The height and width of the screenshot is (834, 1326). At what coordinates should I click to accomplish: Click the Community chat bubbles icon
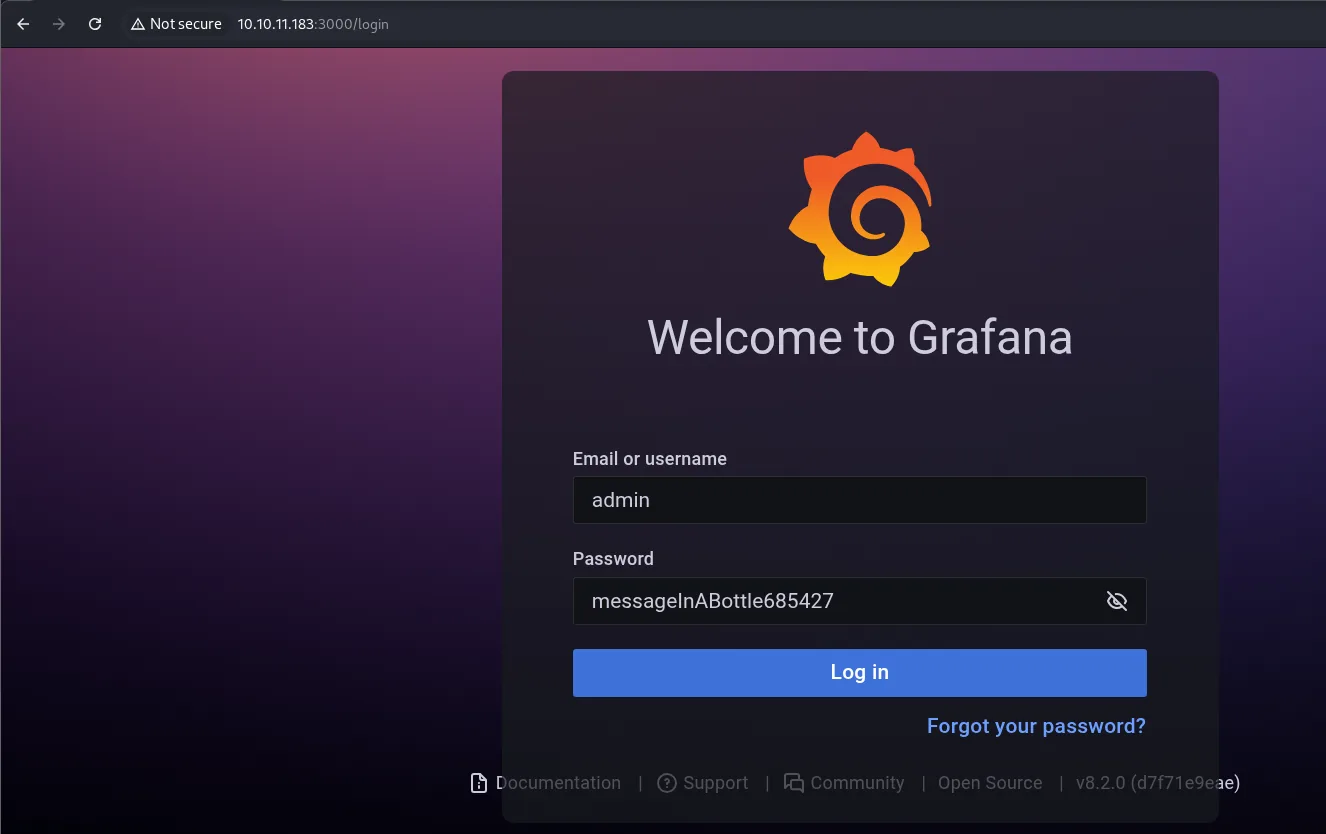coord(794,783)
